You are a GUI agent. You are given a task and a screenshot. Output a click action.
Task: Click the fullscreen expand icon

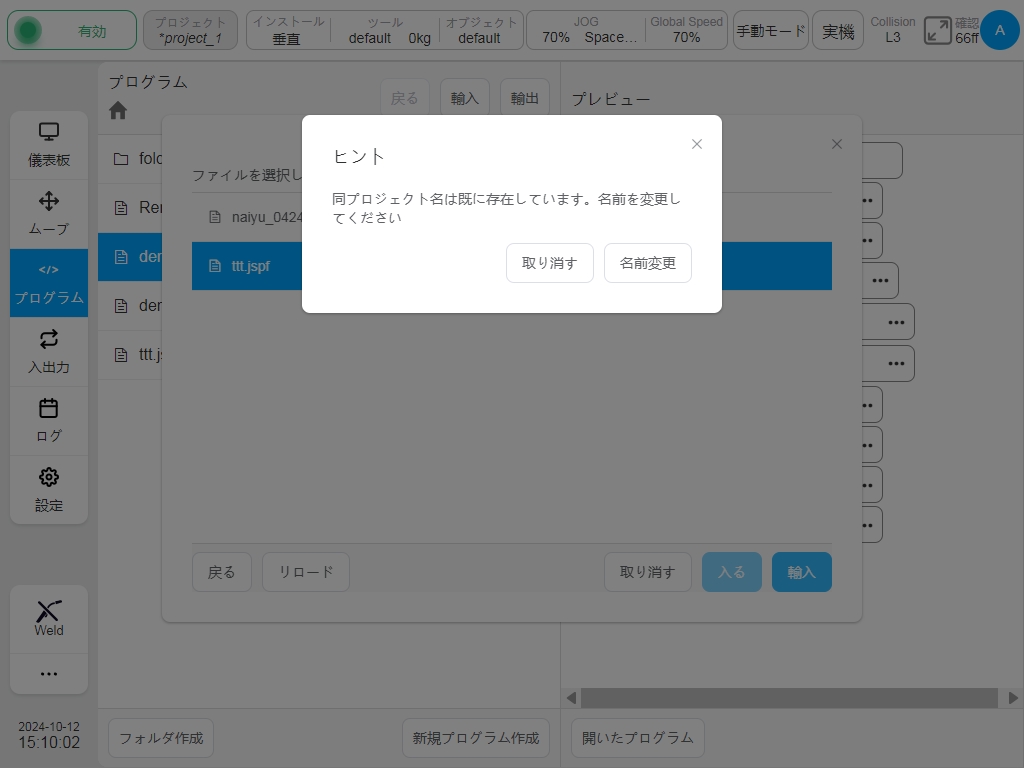point(937,31)
